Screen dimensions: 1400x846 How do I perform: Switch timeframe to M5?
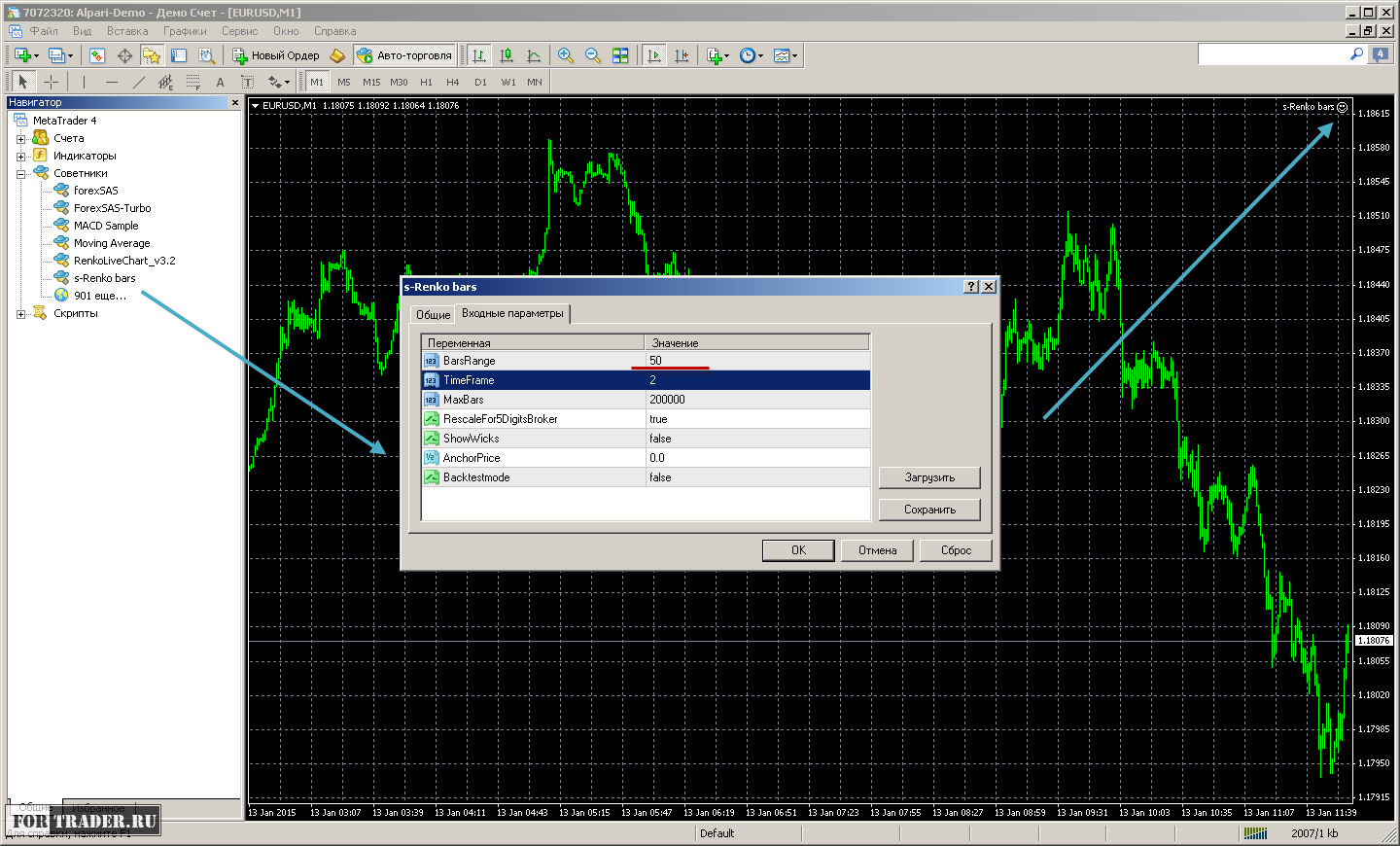click(344, 82)
